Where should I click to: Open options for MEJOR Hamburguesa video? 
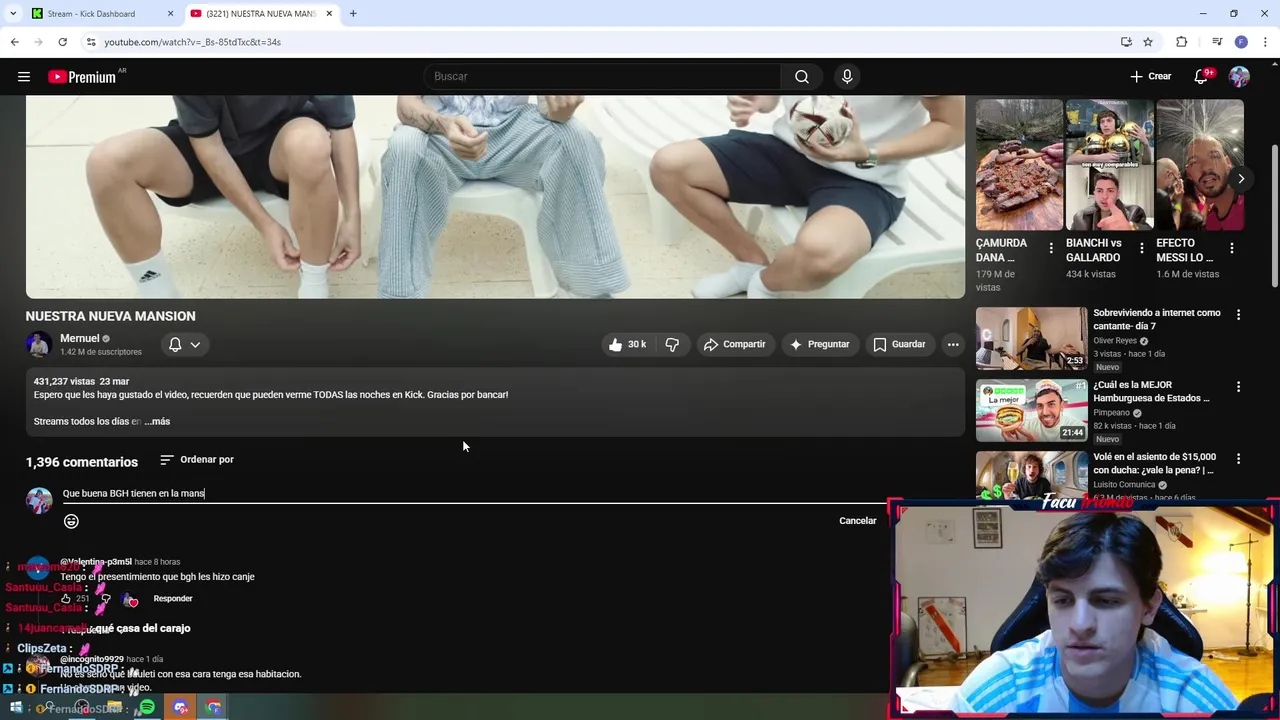click(1238, 386)
